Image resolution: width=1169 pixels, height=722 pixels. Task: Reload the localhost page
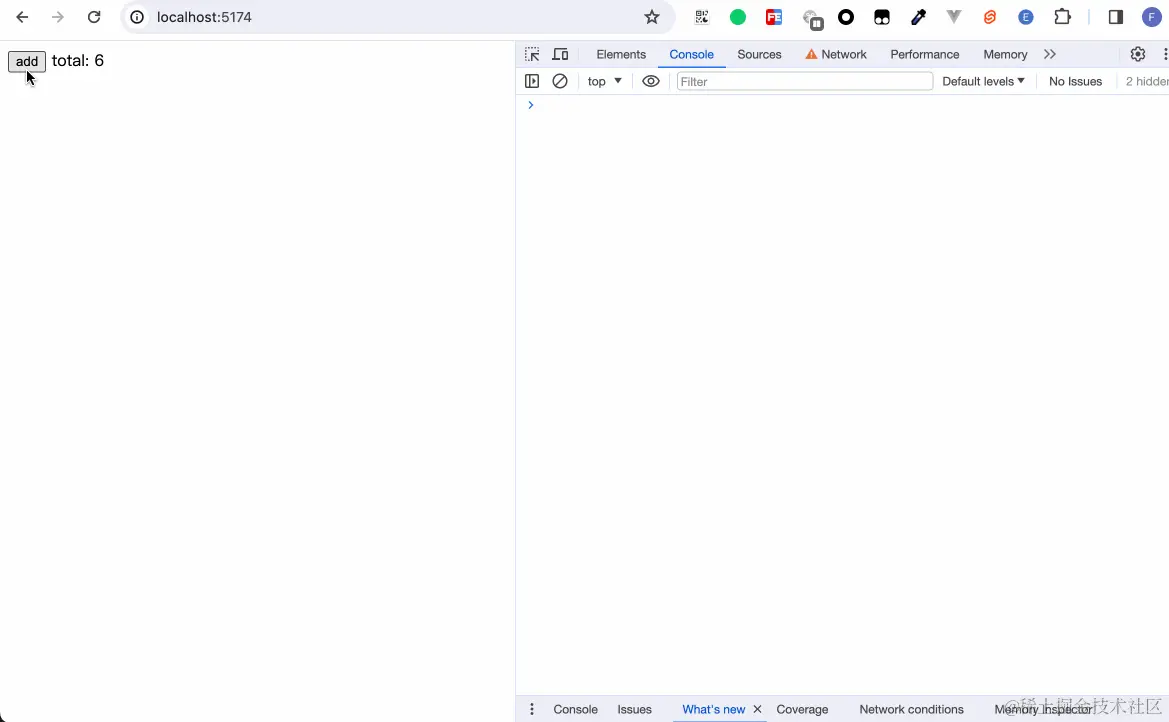94,17
